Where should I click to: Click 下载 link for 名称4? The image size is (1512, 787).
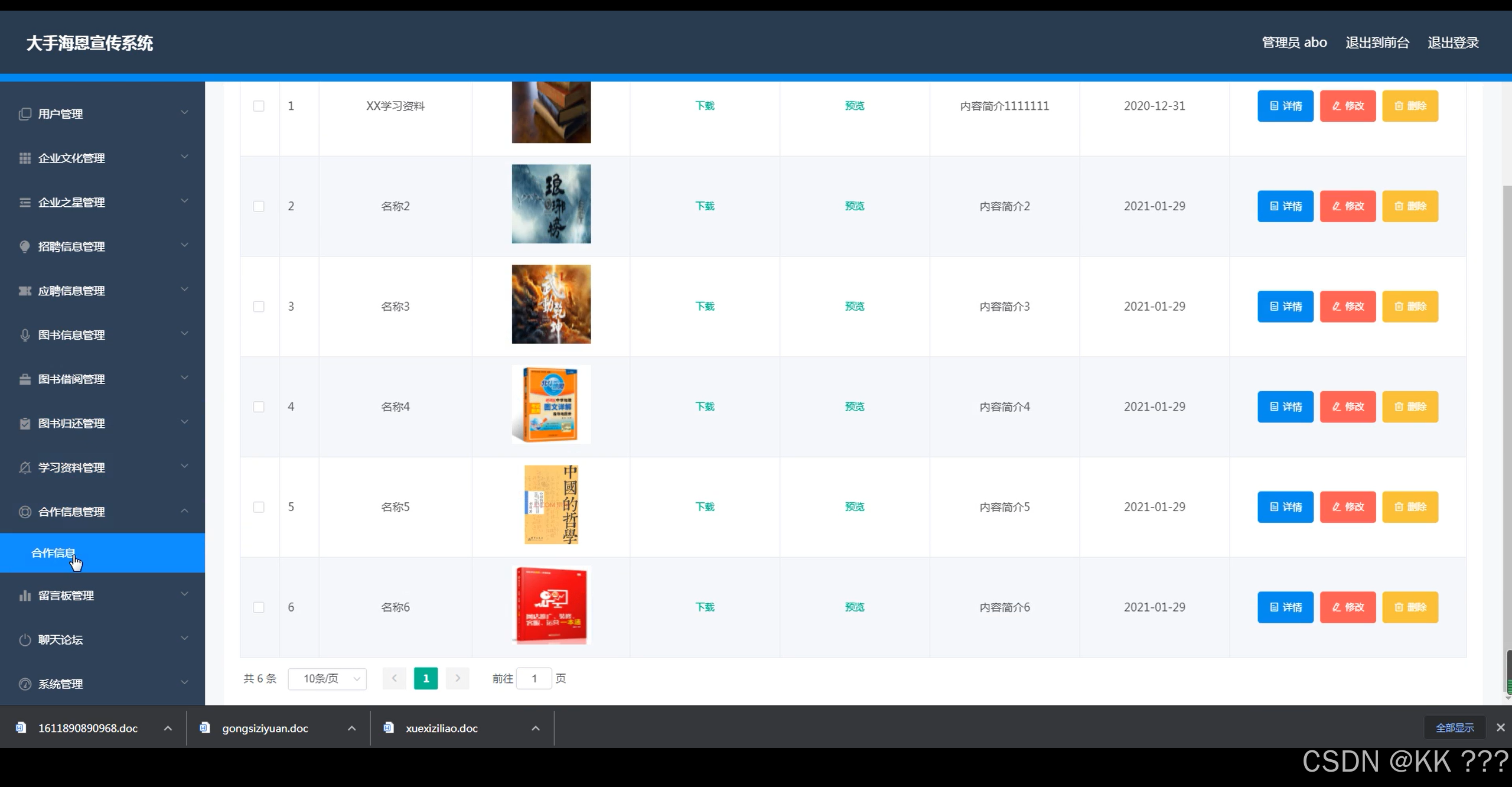[x=705, y=406]
